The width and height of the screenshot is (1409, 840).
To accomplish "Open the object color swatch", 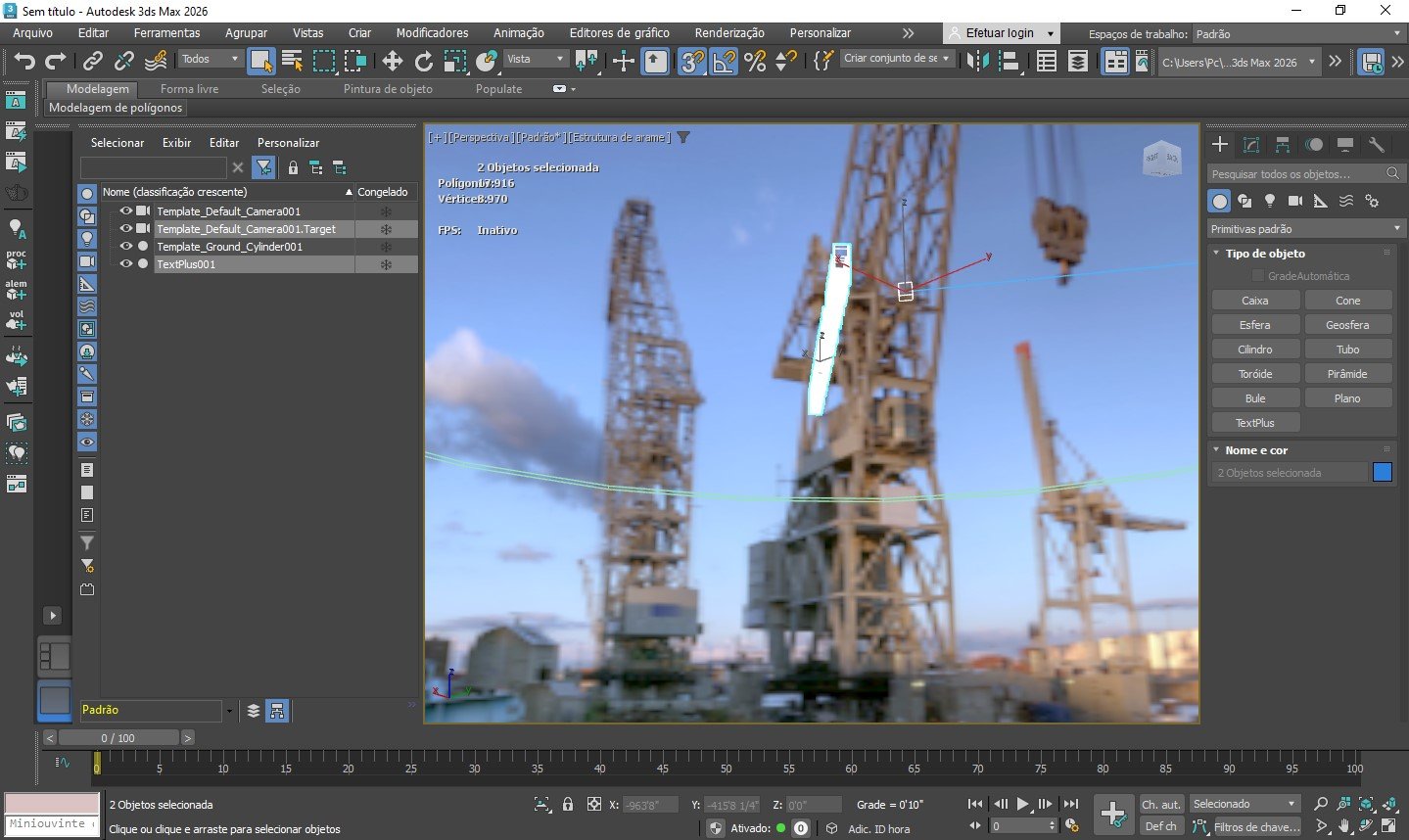I will [1383, 473].
